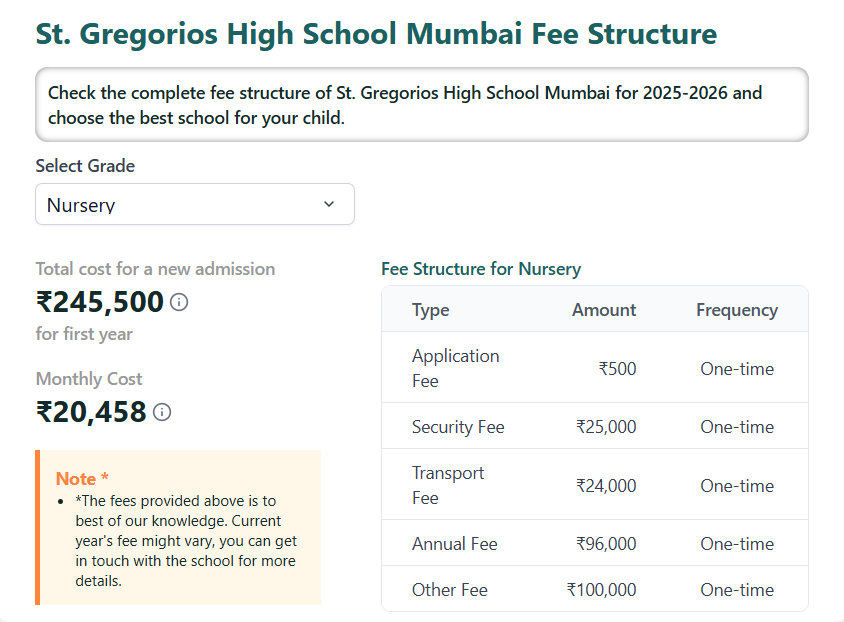
Task: Click the Frequency column header
Action: pos(736,309)
